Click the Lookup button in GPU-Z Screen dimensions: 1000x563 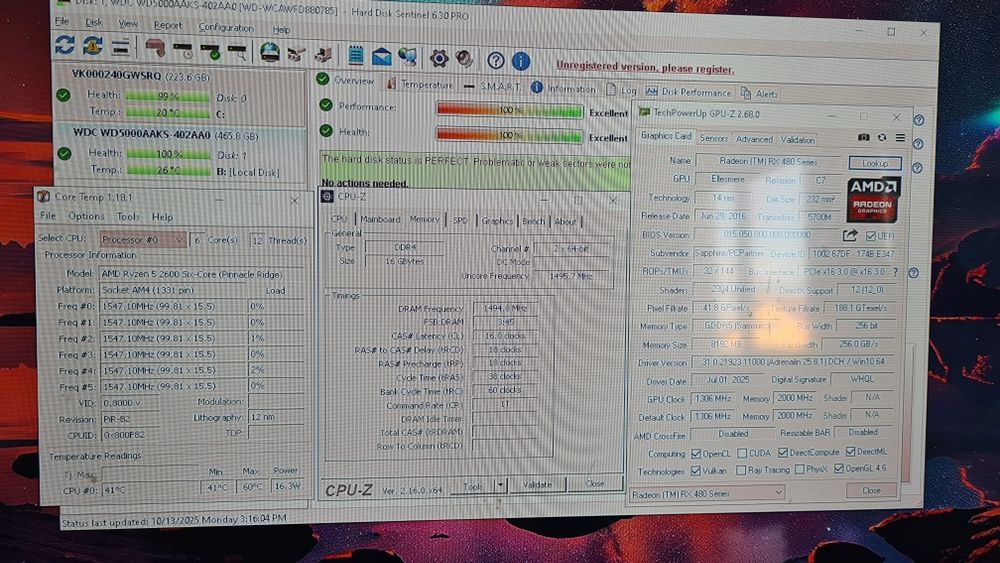tap(875, 163)
